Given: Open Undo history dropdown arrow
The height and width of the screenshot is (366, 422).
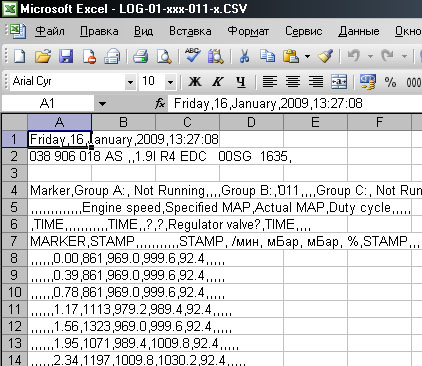Looking at the screenshot, I should pyautogui.click(x=370, y=56).
